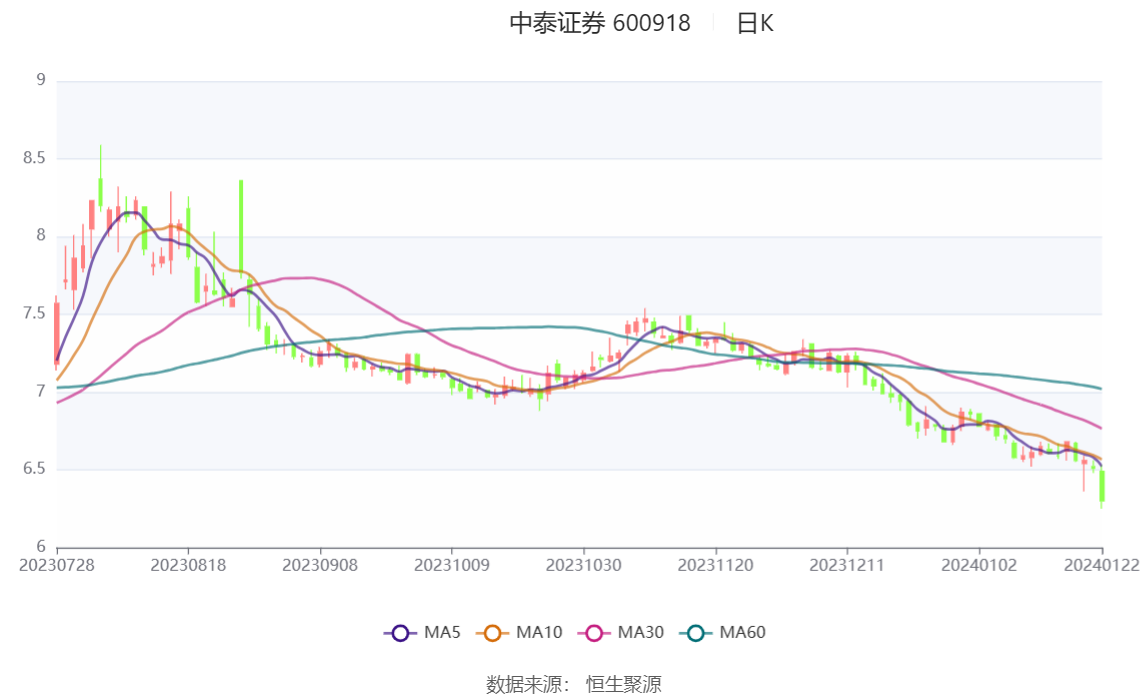Click the last green candlestick at 20240122
This screenshot has width=1148, height=699.
tap(1101, 487)
